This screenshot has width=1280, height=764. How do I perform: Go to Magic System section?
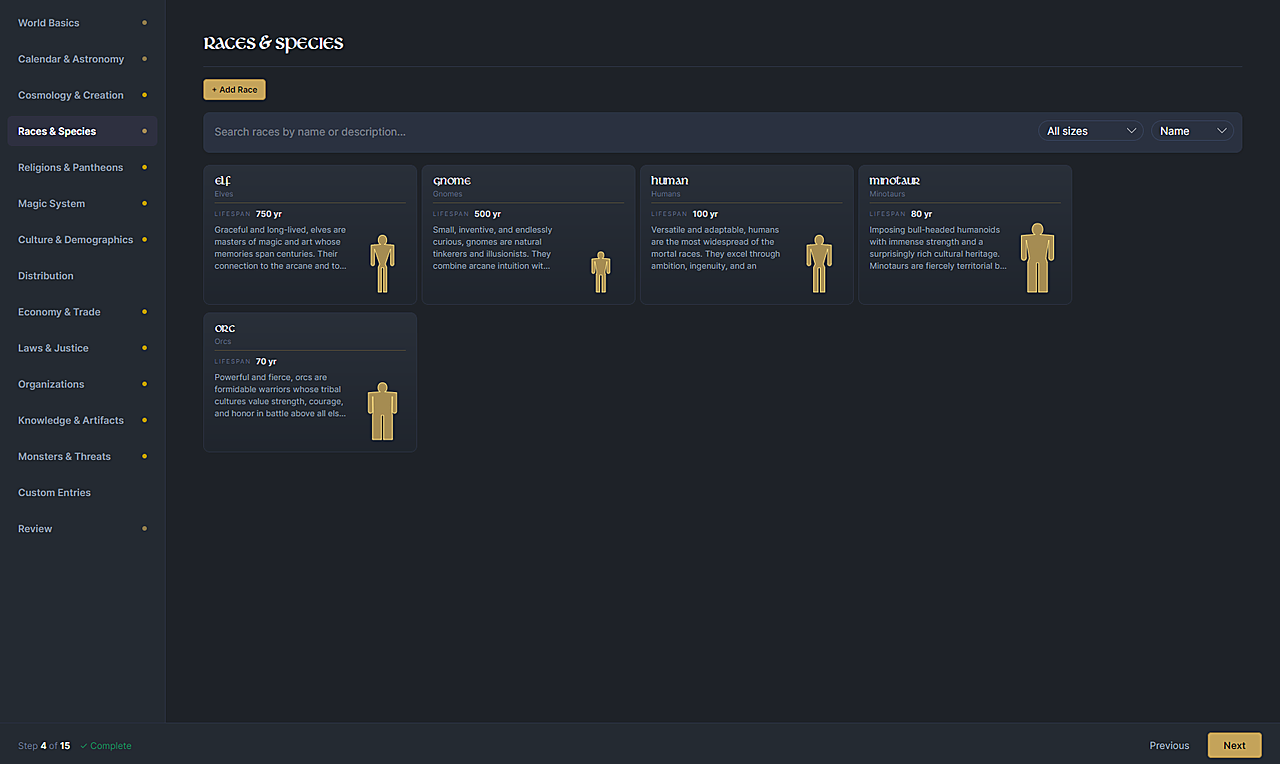[82, 203]
